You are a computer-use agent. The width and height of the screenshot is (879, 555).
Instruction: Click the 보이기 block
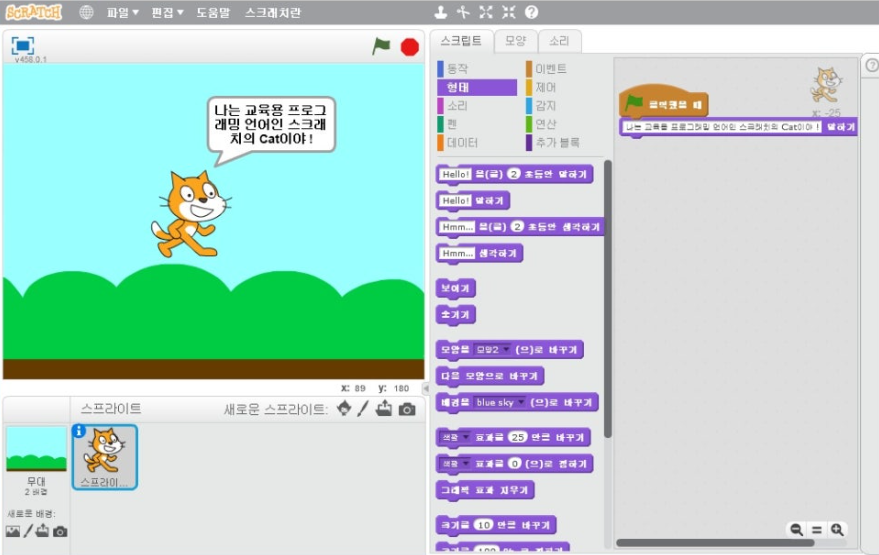coord(455,288)
